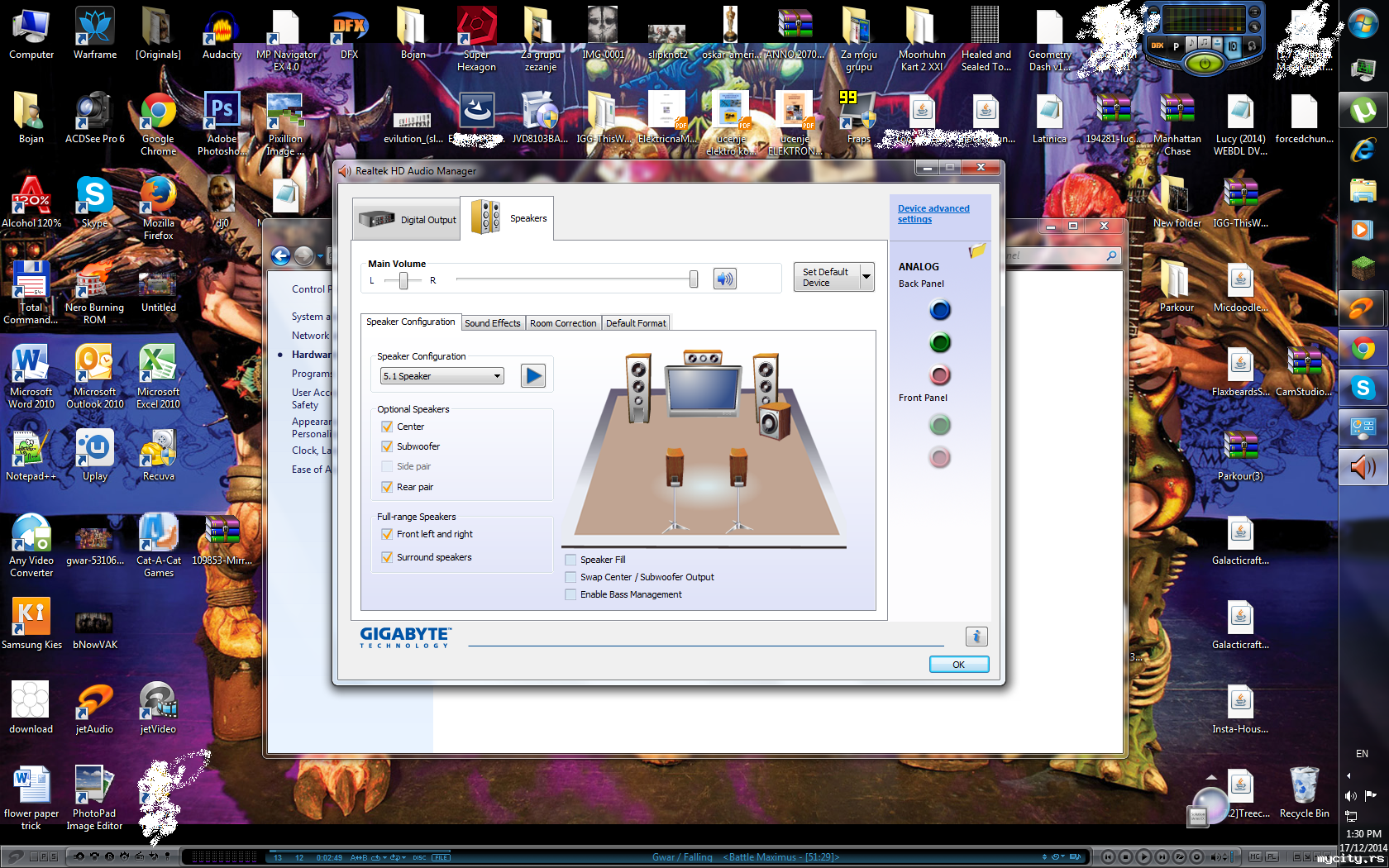Viewport: 1389px width, 868px height.
Task: Test the center speaker in the room diagram
Action: point(703,357)
